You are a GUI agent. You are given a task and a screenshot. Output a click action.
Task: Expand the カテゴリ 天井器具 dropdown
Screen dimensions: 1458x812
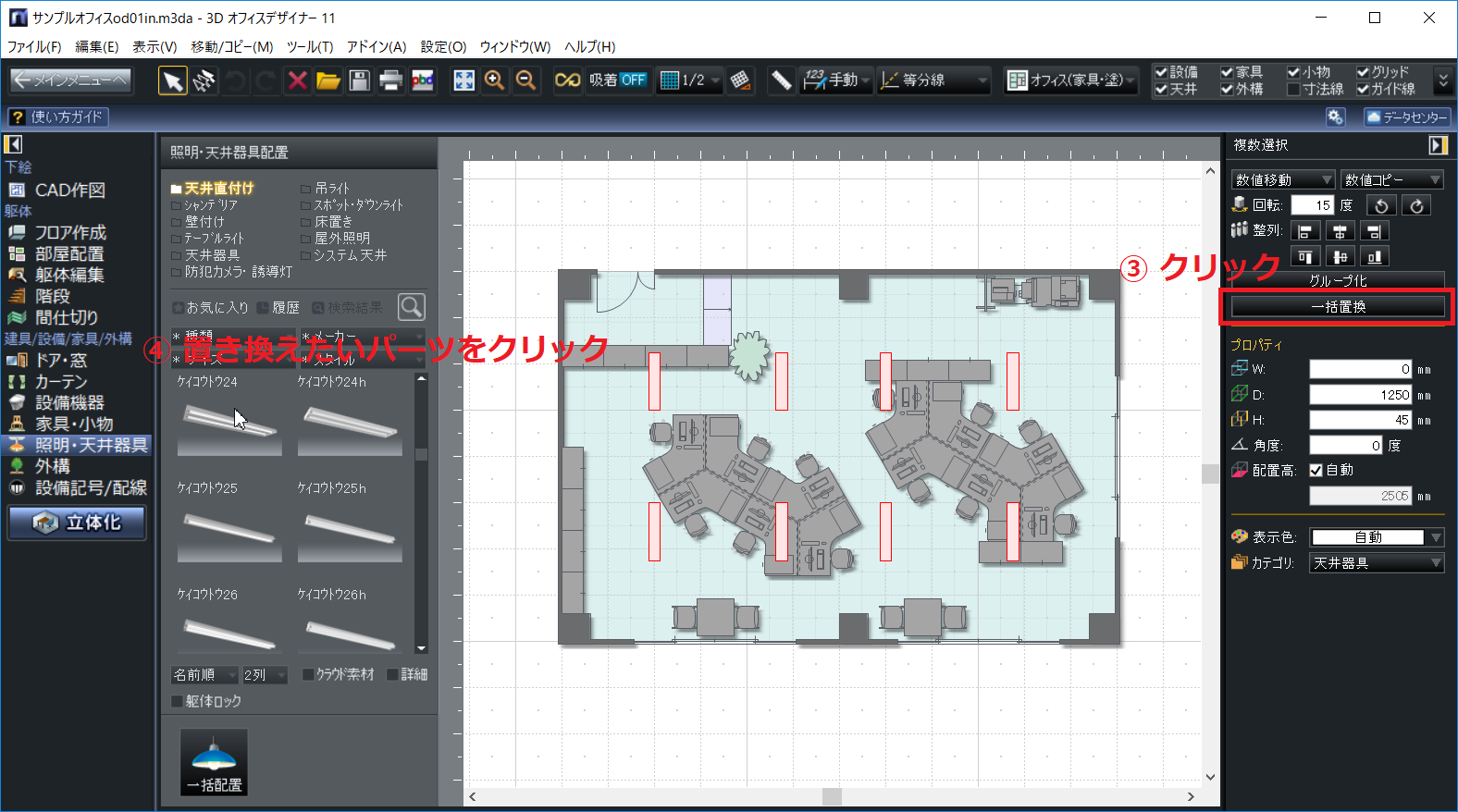pyautogui.click(x=1376, y=562)
